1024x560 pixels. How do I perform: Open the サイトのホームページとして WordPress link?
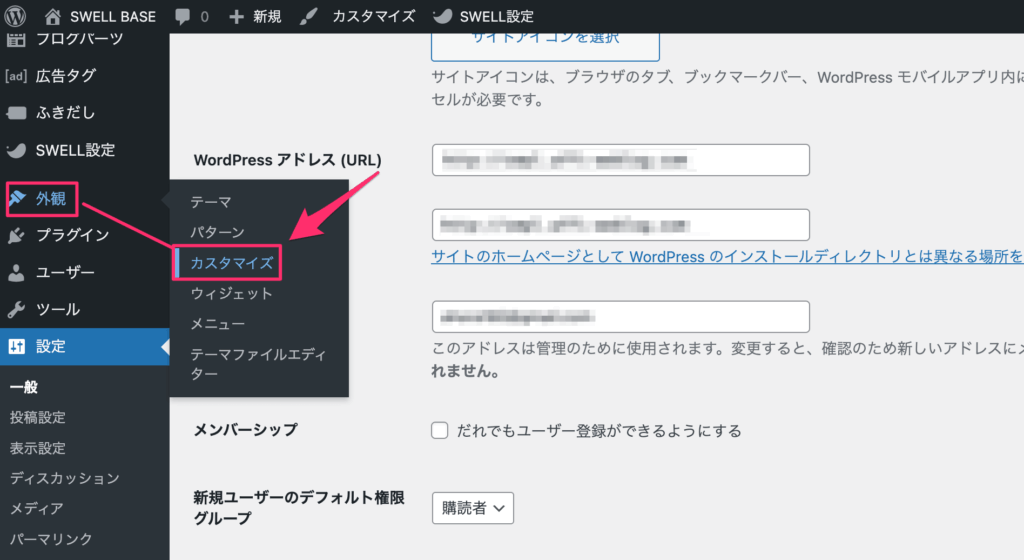727,257
